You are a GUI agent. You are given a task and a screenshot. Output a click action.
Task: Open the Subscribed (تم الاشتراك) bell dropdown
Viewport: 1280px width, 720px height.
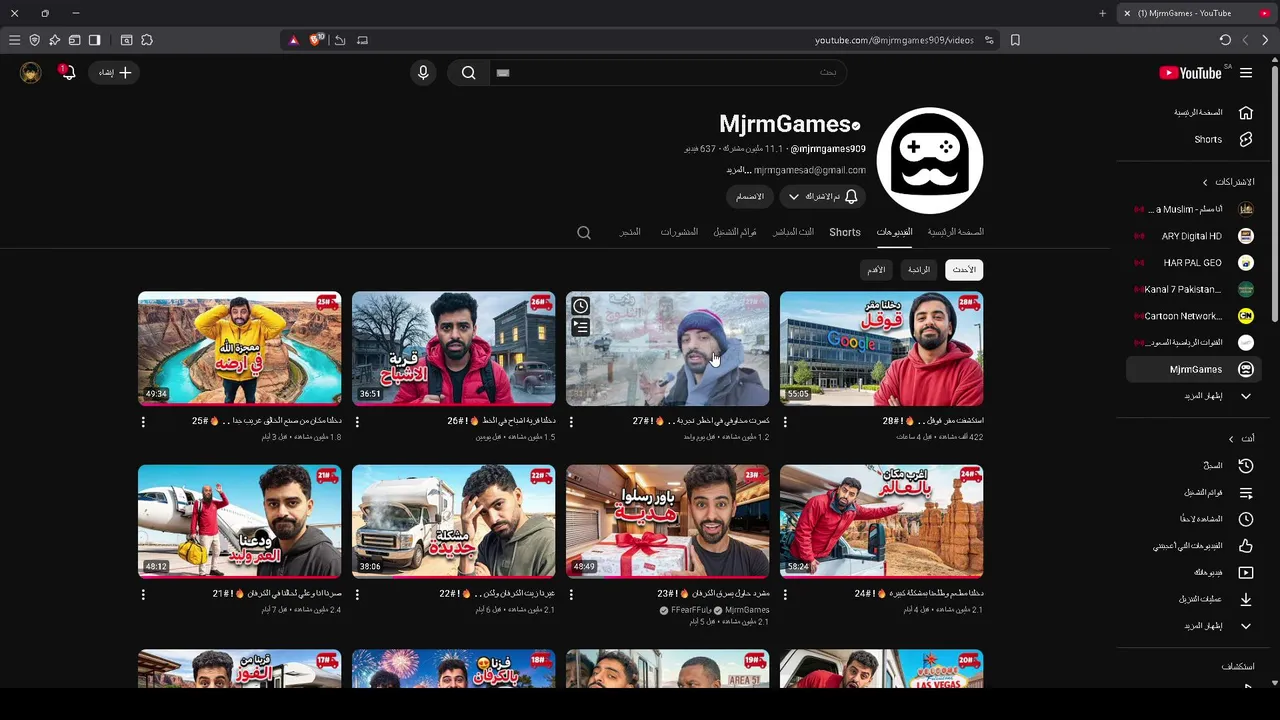tap(822, 197)
